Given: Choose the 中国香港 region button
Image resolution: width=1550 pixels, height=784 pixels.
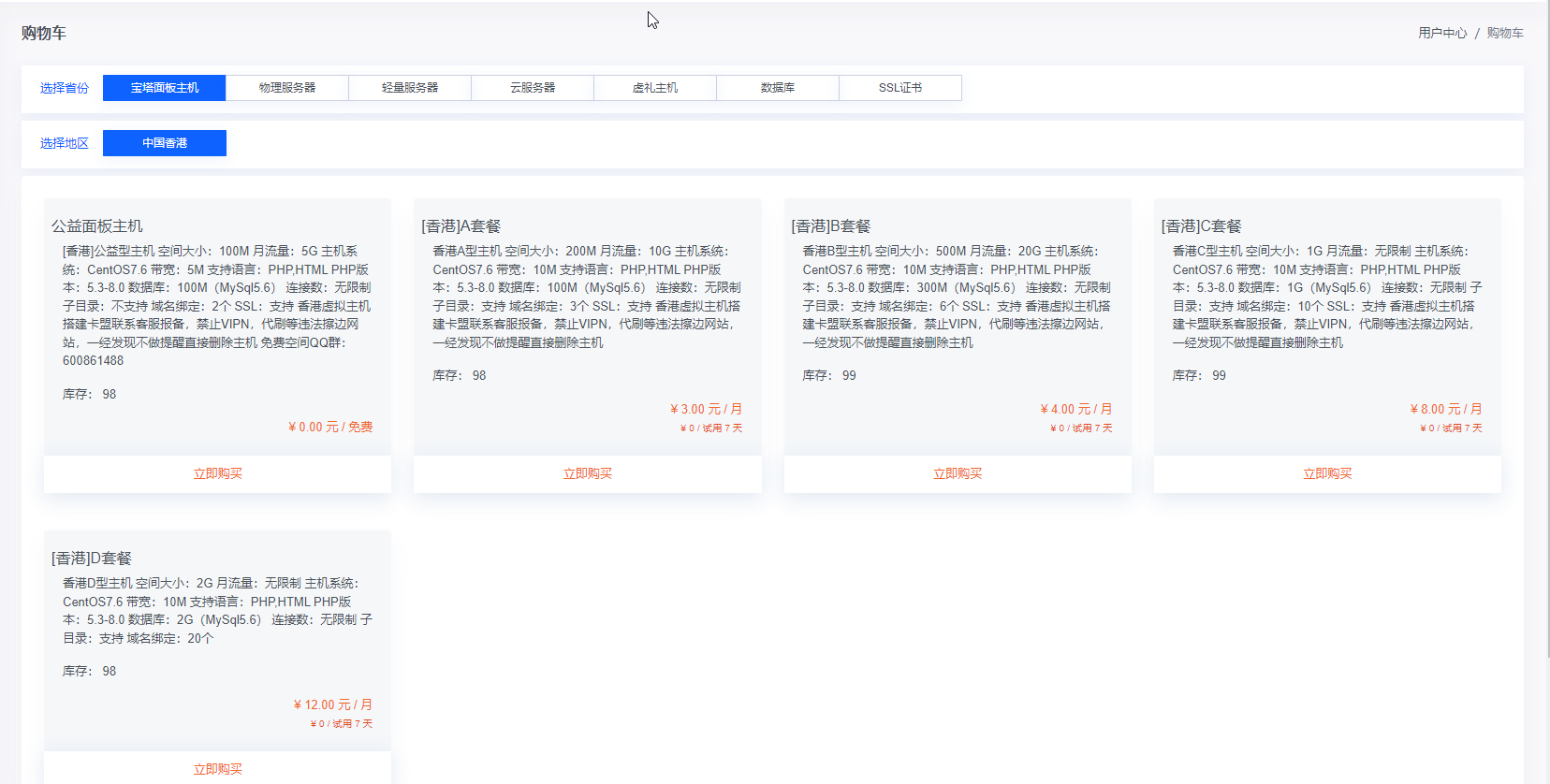Looking at the screenshot, I should (x=165, y=143).
